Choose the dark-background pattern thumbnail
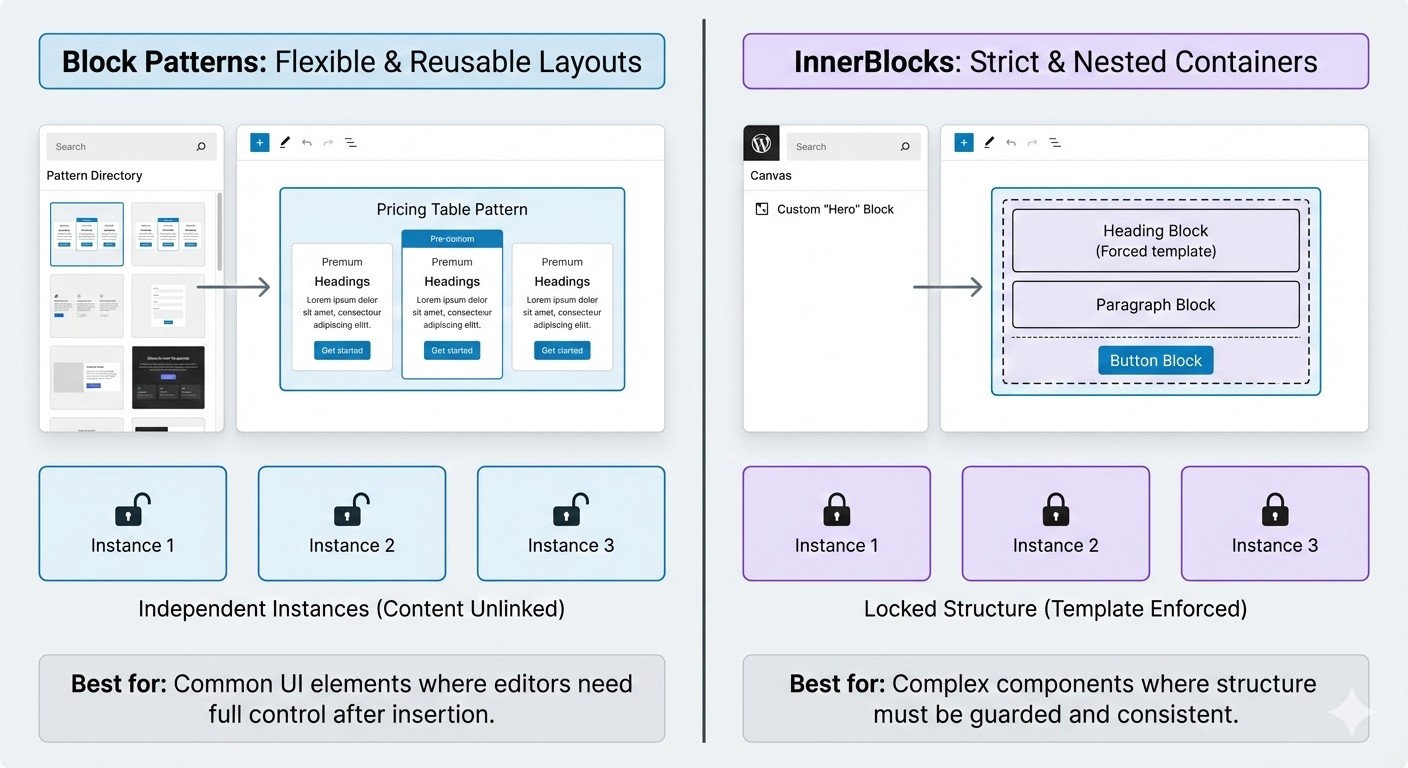This screenshot has height=768, width=1408. pos(168,377)
